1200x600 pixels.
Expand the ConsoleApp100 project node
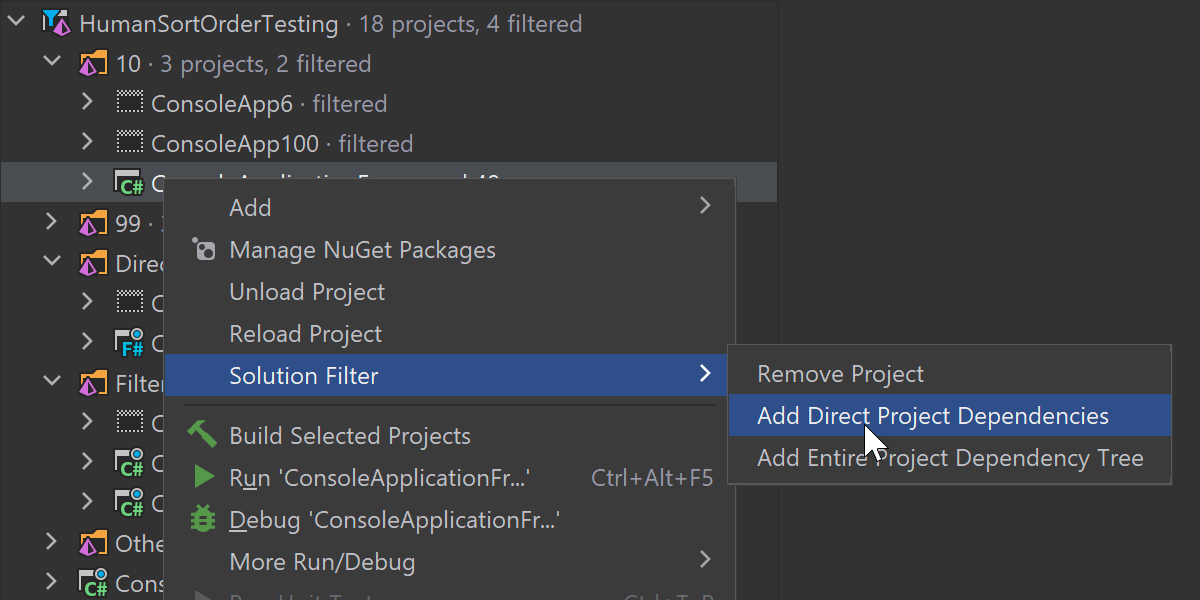[x=87, y=142]
